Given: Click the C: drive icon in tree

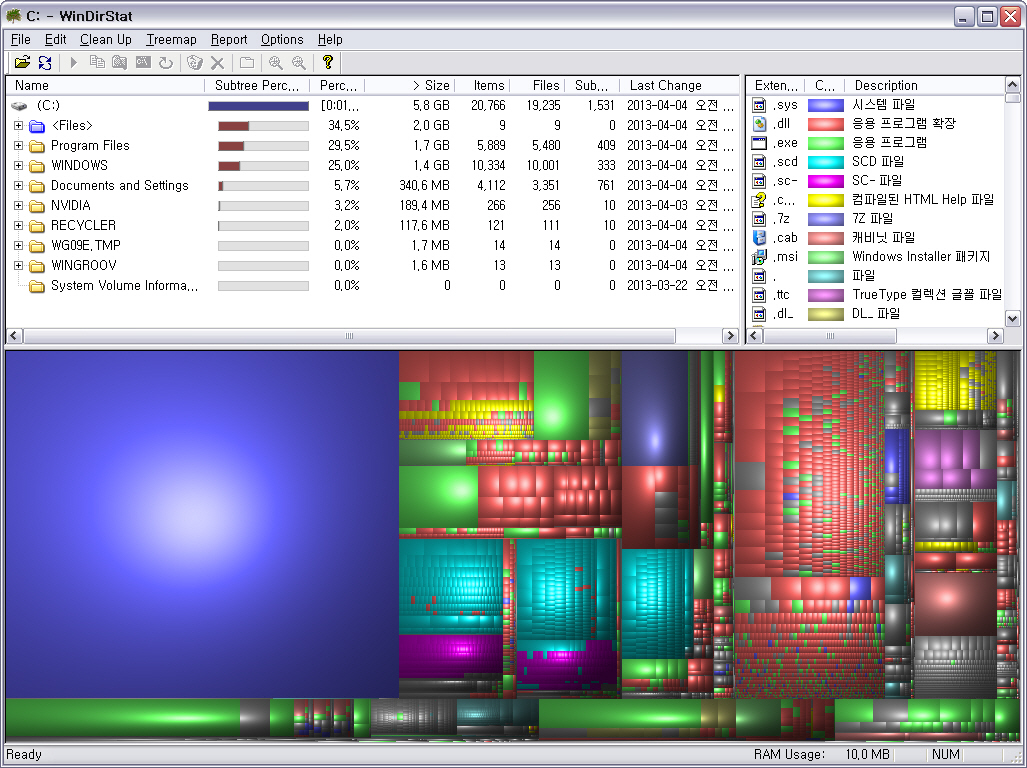Looking at the screenshot, I should click(19, 105).
